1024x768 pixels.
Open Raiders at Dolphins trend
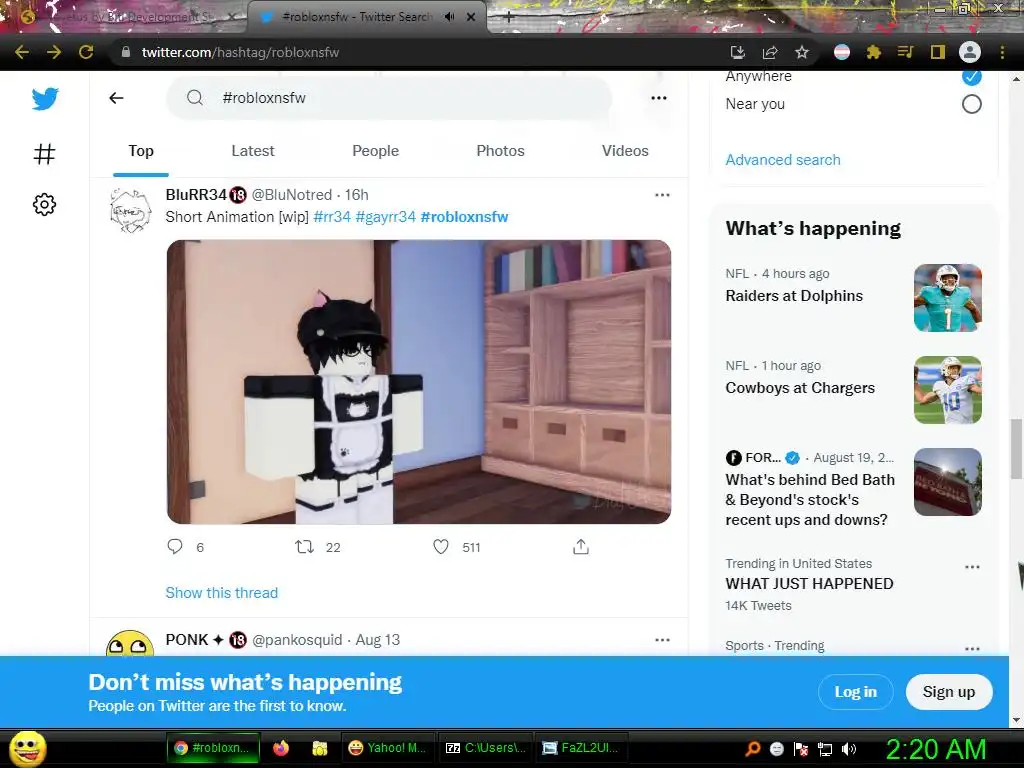(x=793, y=296)
